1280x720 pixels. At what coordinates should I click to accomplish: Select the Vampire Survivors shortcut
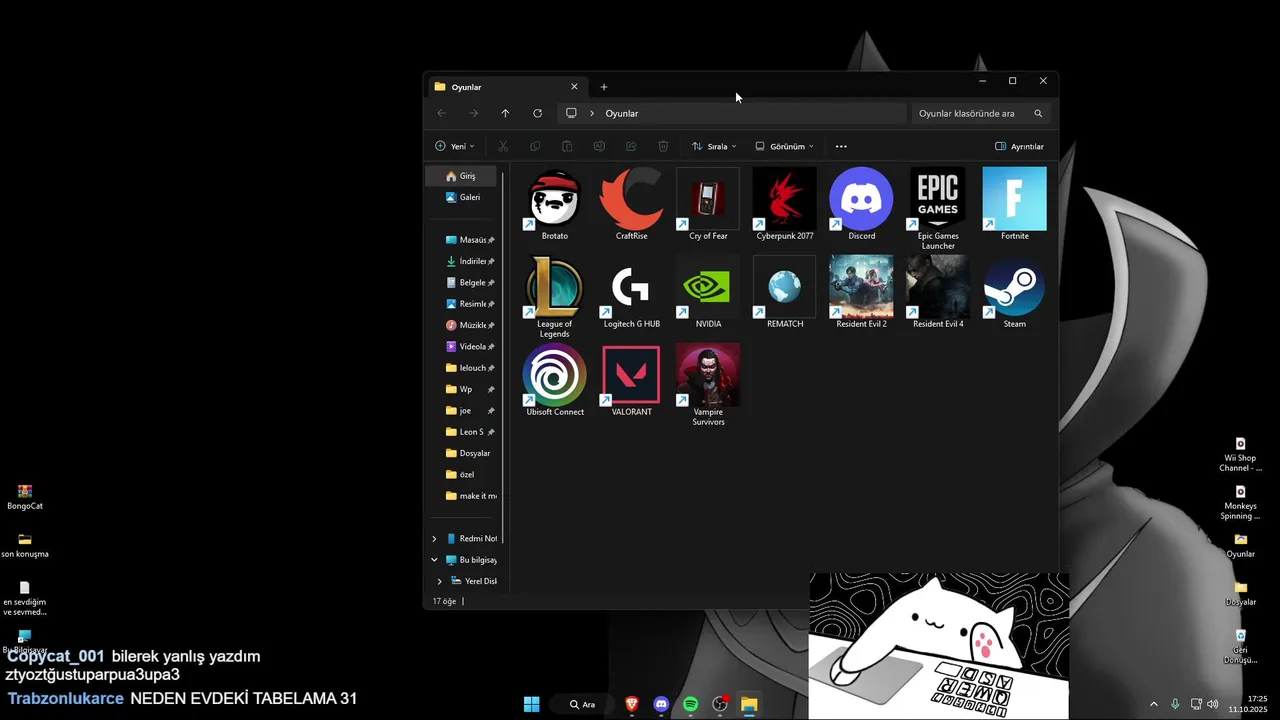point(708,384)
